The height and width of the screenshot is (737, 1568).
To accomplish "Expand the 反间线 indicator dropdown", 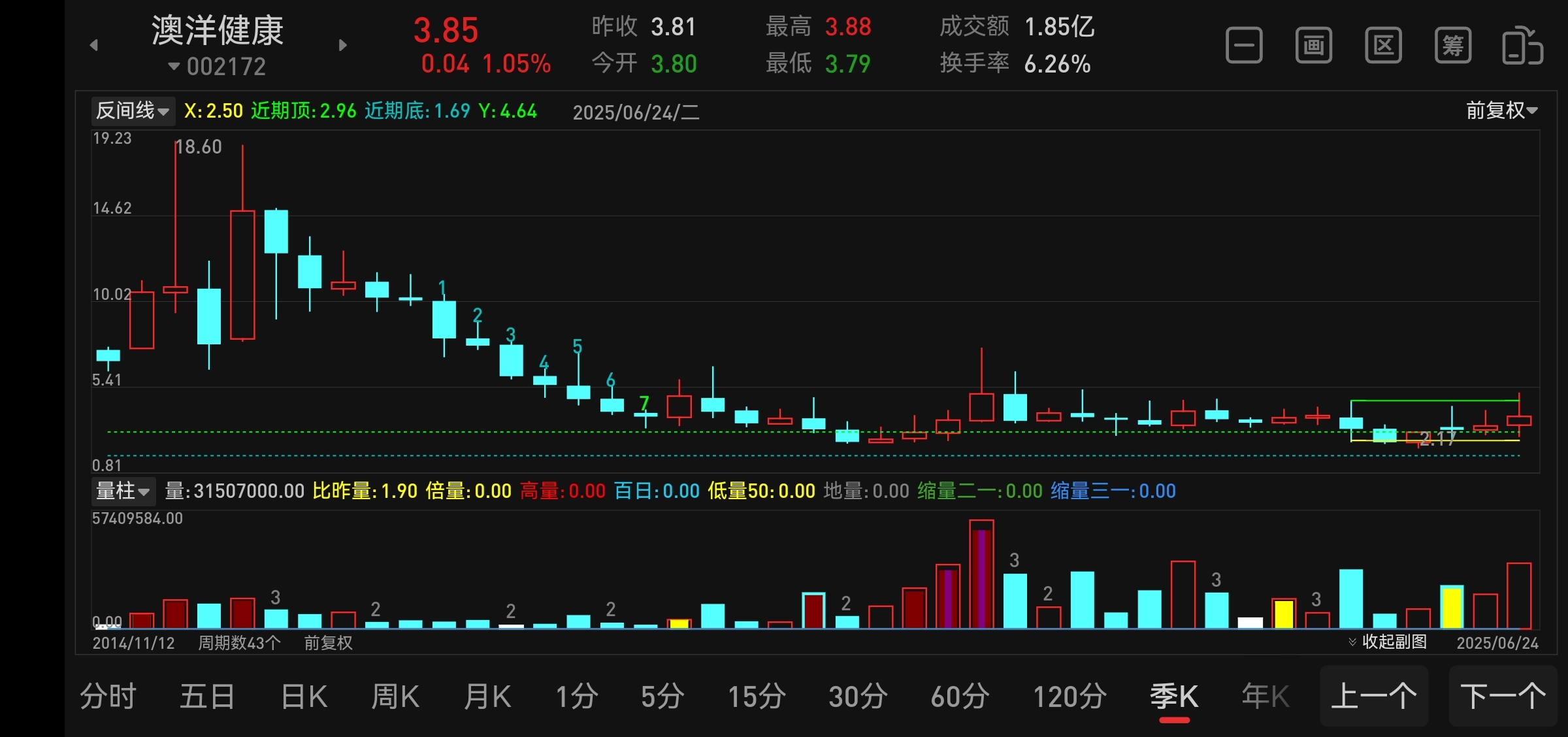I will 133,111.
